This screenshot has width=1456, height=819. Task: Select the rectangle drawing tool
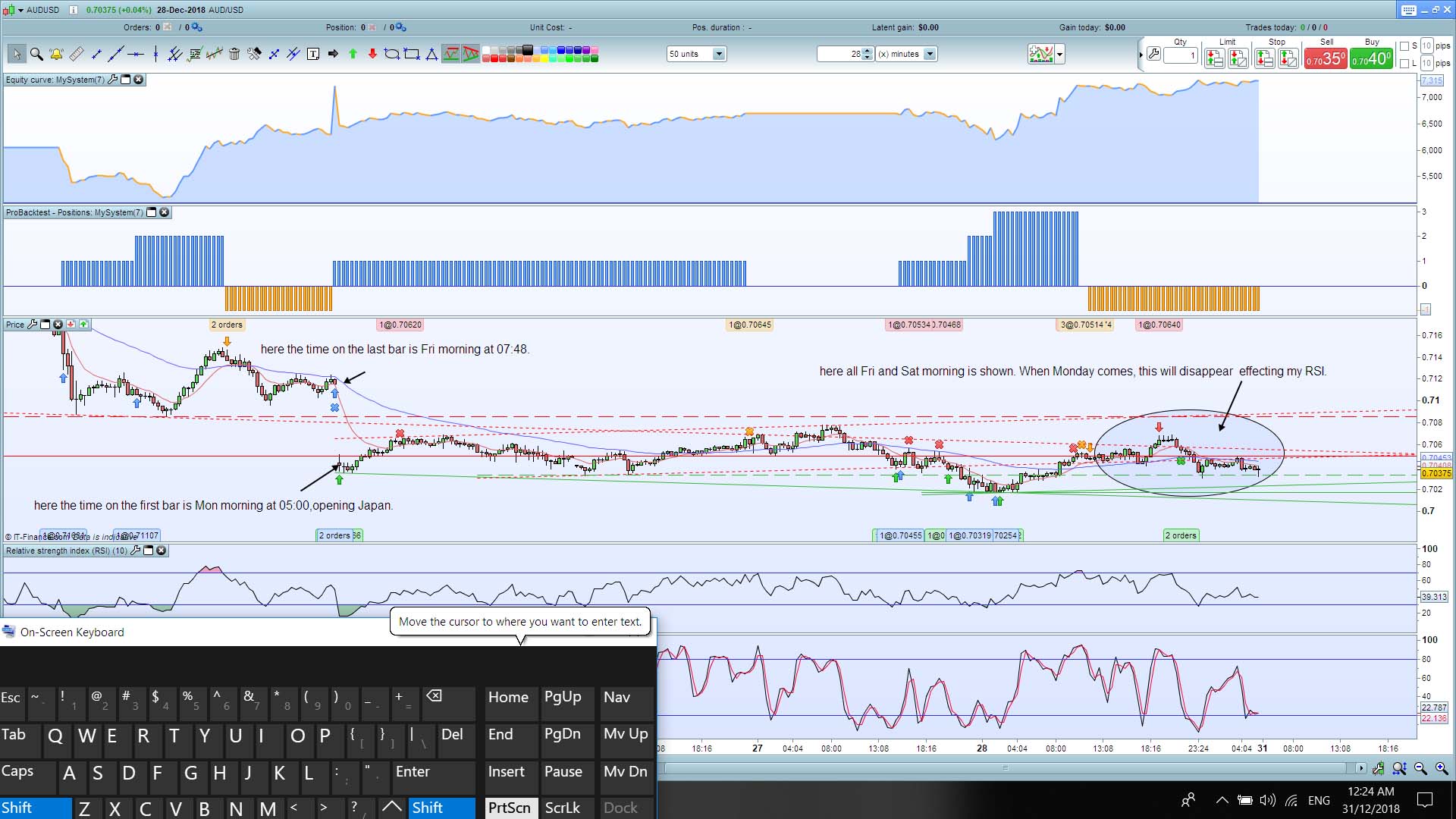tap(412, 54)
